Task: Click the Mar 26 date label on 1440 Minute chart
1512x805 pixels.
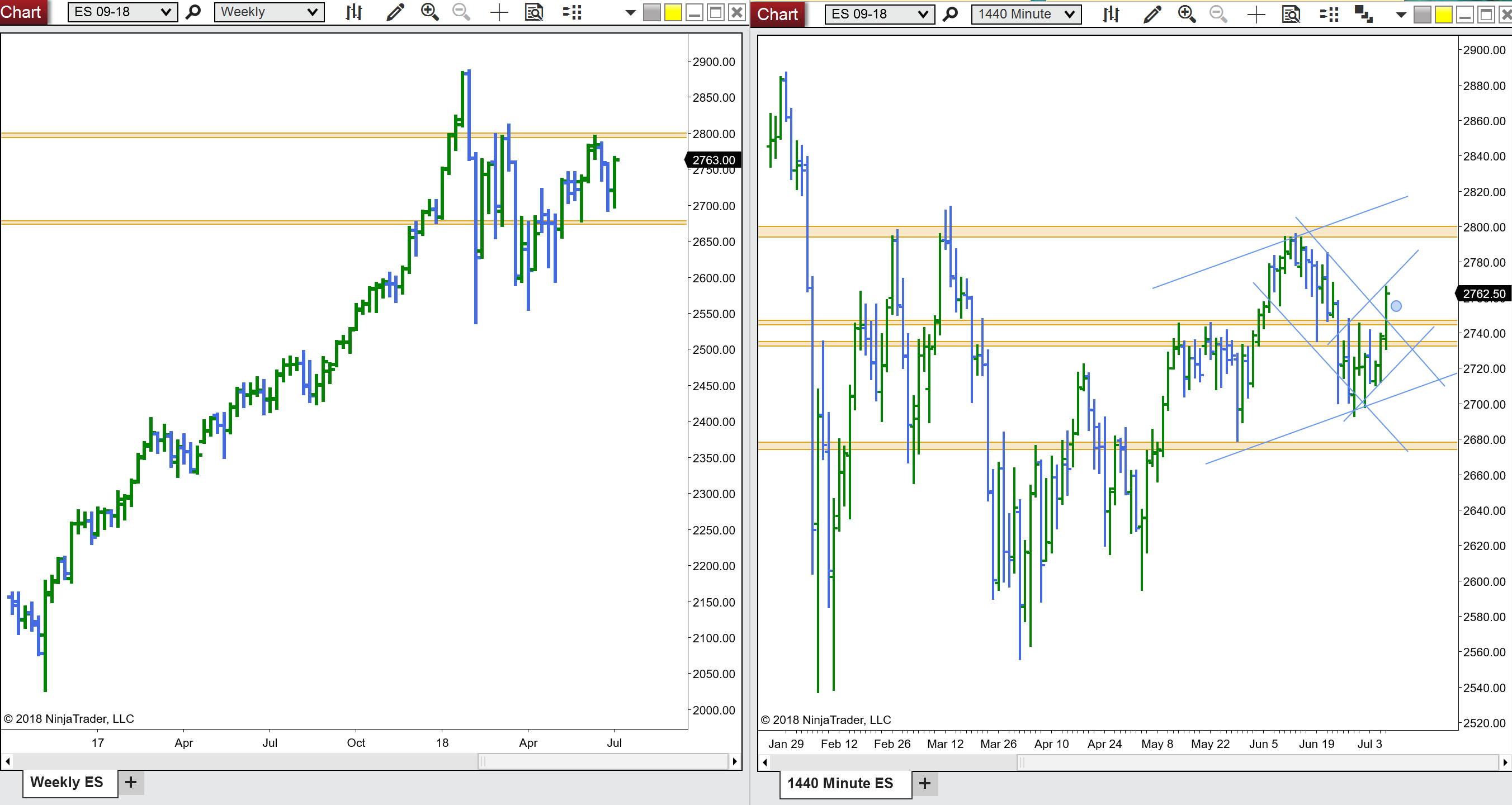Action: (x=998, y=744)
